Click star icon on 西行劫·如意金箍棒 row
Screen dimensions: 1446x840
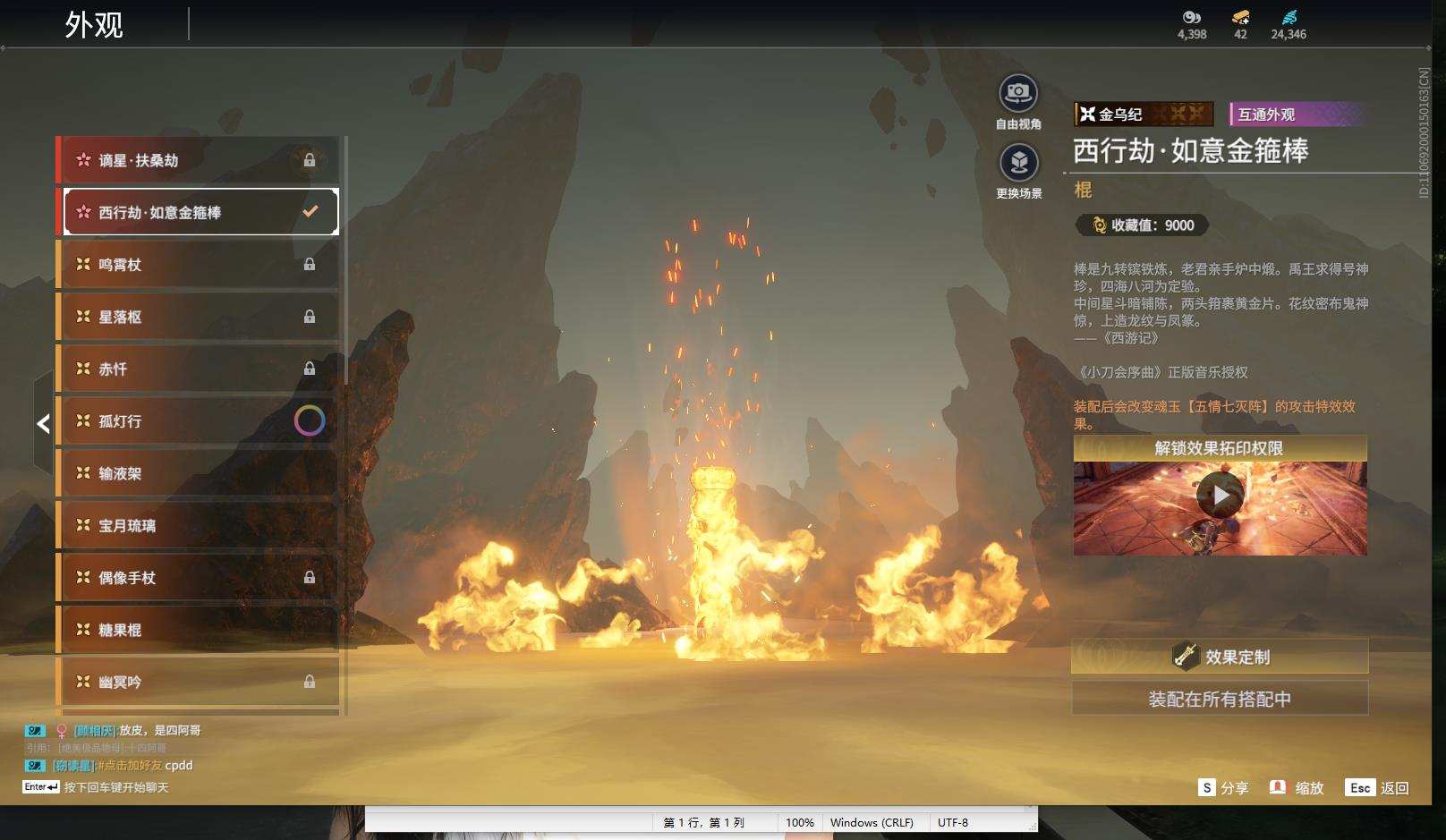83,212
